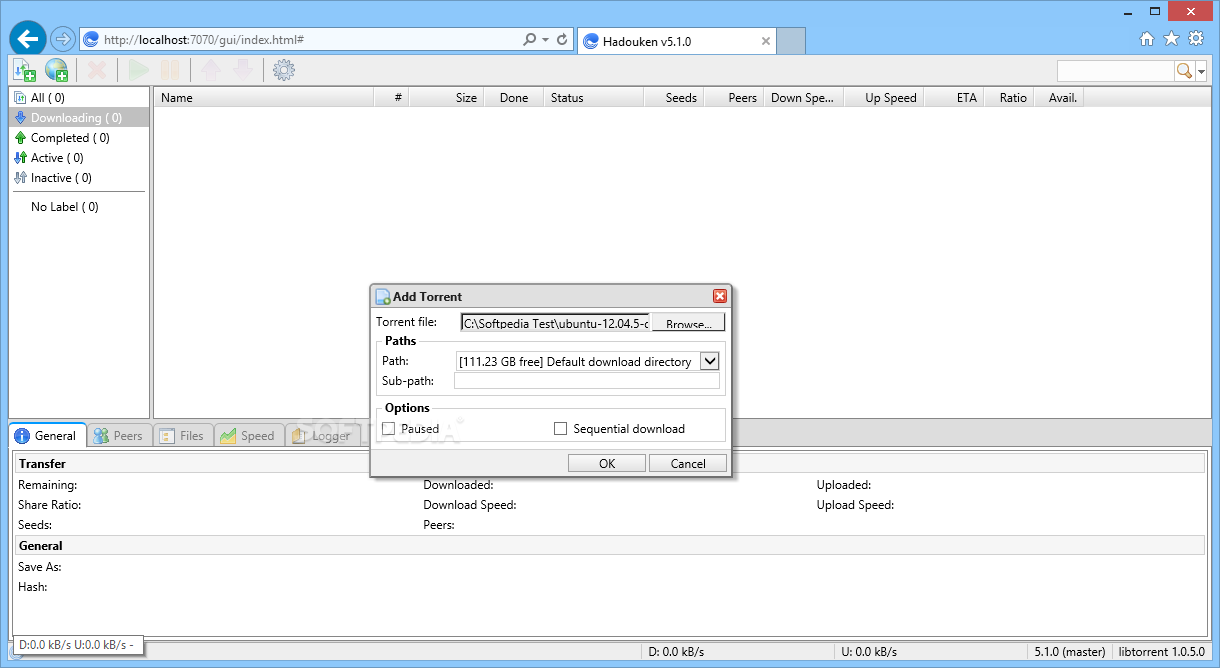Switch to the General tab
This screenshot has width=1220, height=668.
47,435
